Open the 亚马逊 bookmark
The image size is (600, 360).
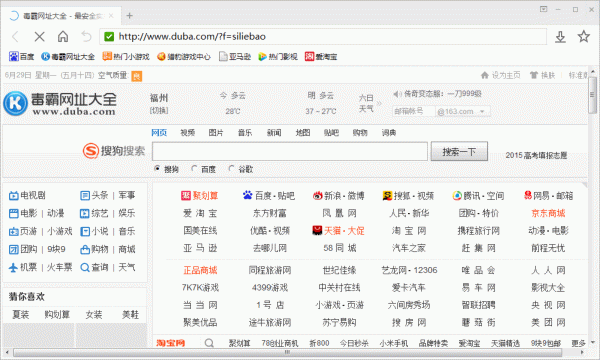[x=235, y=57]
